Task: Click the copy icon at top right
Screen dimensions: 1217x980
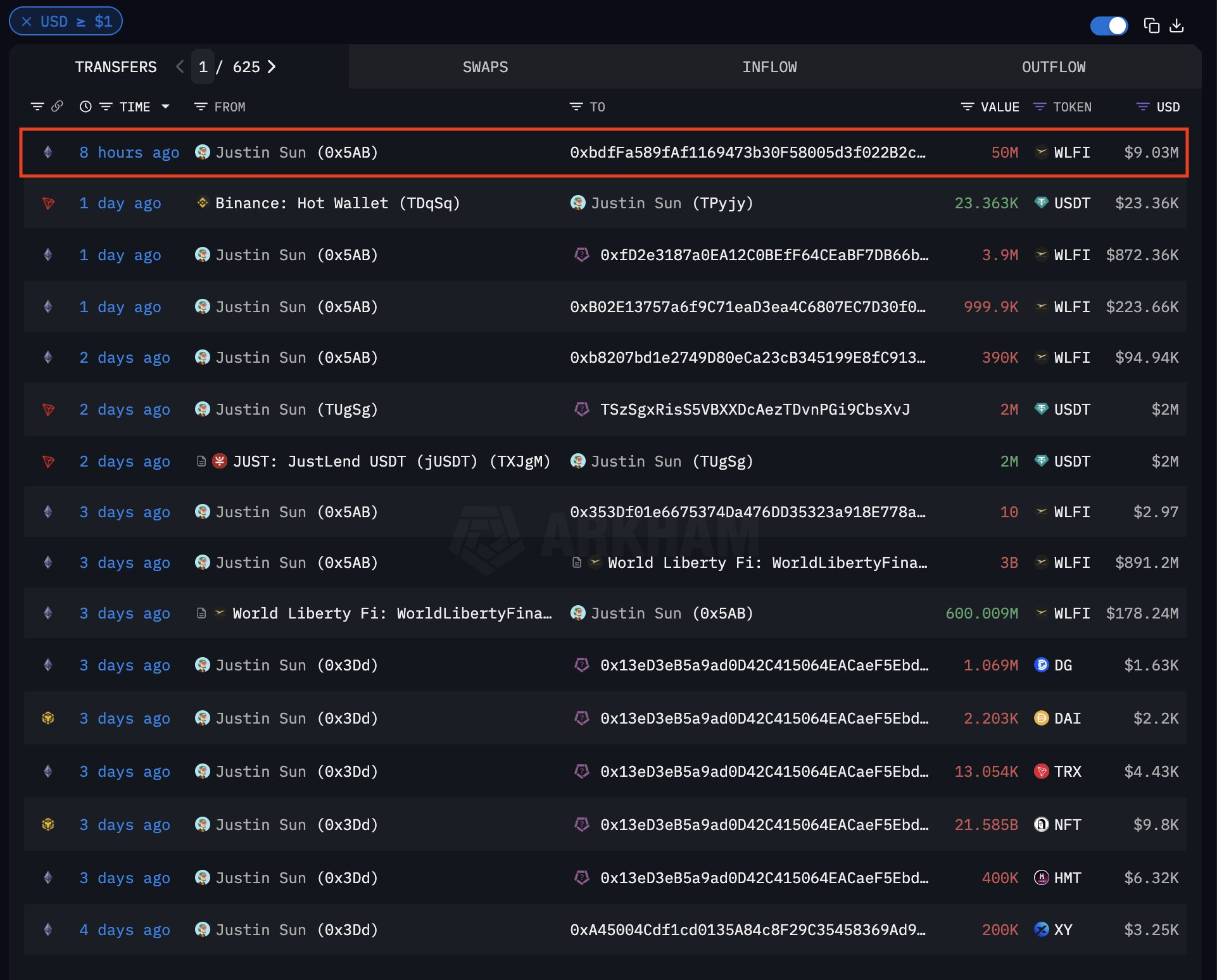Action: click(1151, 25)
